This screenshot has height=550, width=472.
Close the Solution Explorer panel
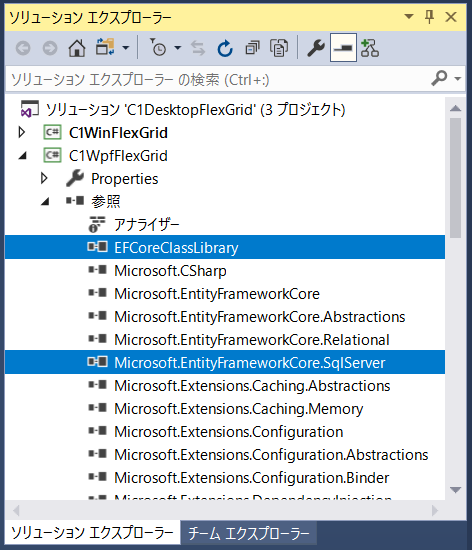coord(451,16)
